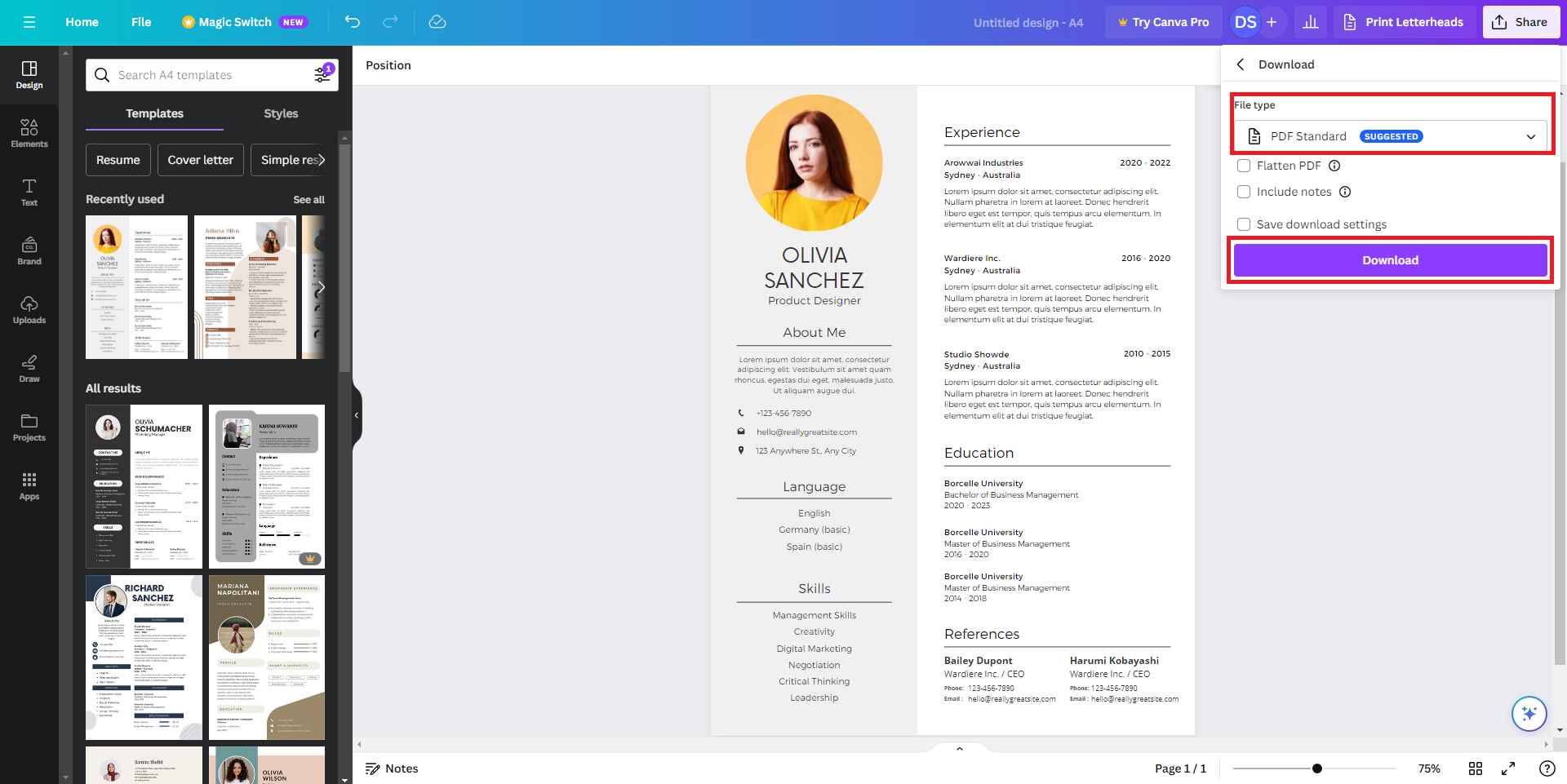Screen dimensions: 1567x784
Task: Open the Elements sidebar panel
Action: coord(29,134)
